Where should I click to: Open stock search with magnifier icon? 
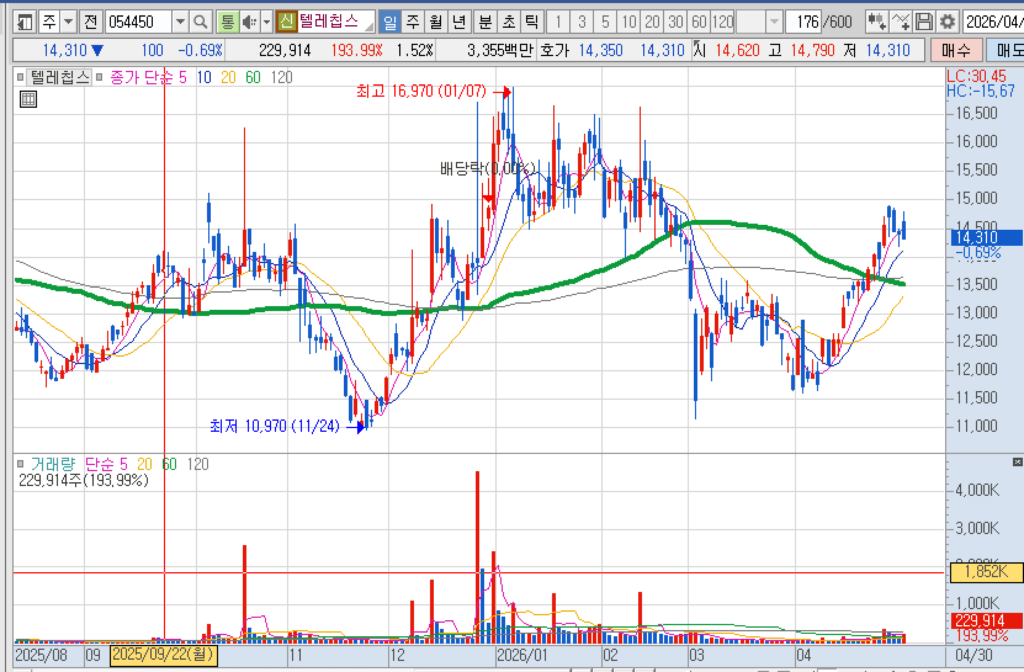tap(200, 22)
